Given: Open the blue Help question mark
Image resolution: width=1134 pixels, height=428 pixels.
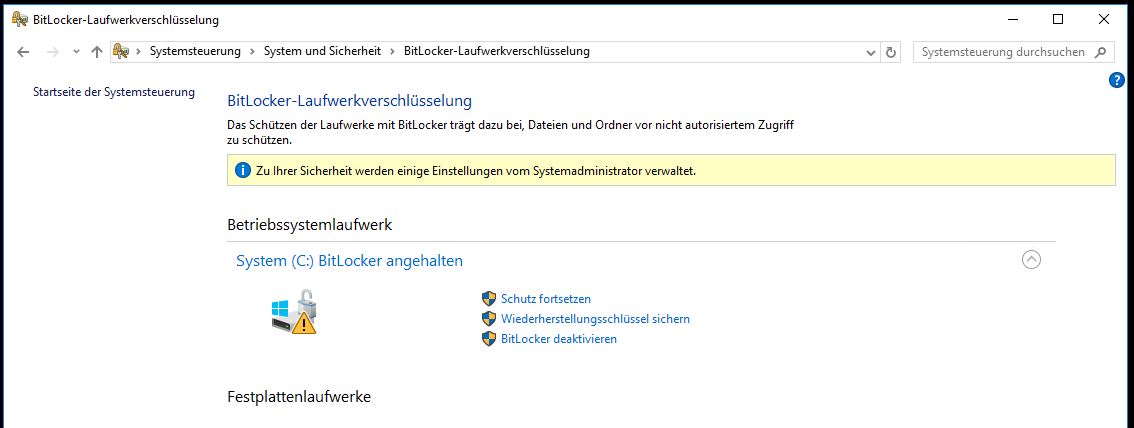Looking at the screenshot, I should tap(1116, 80).
